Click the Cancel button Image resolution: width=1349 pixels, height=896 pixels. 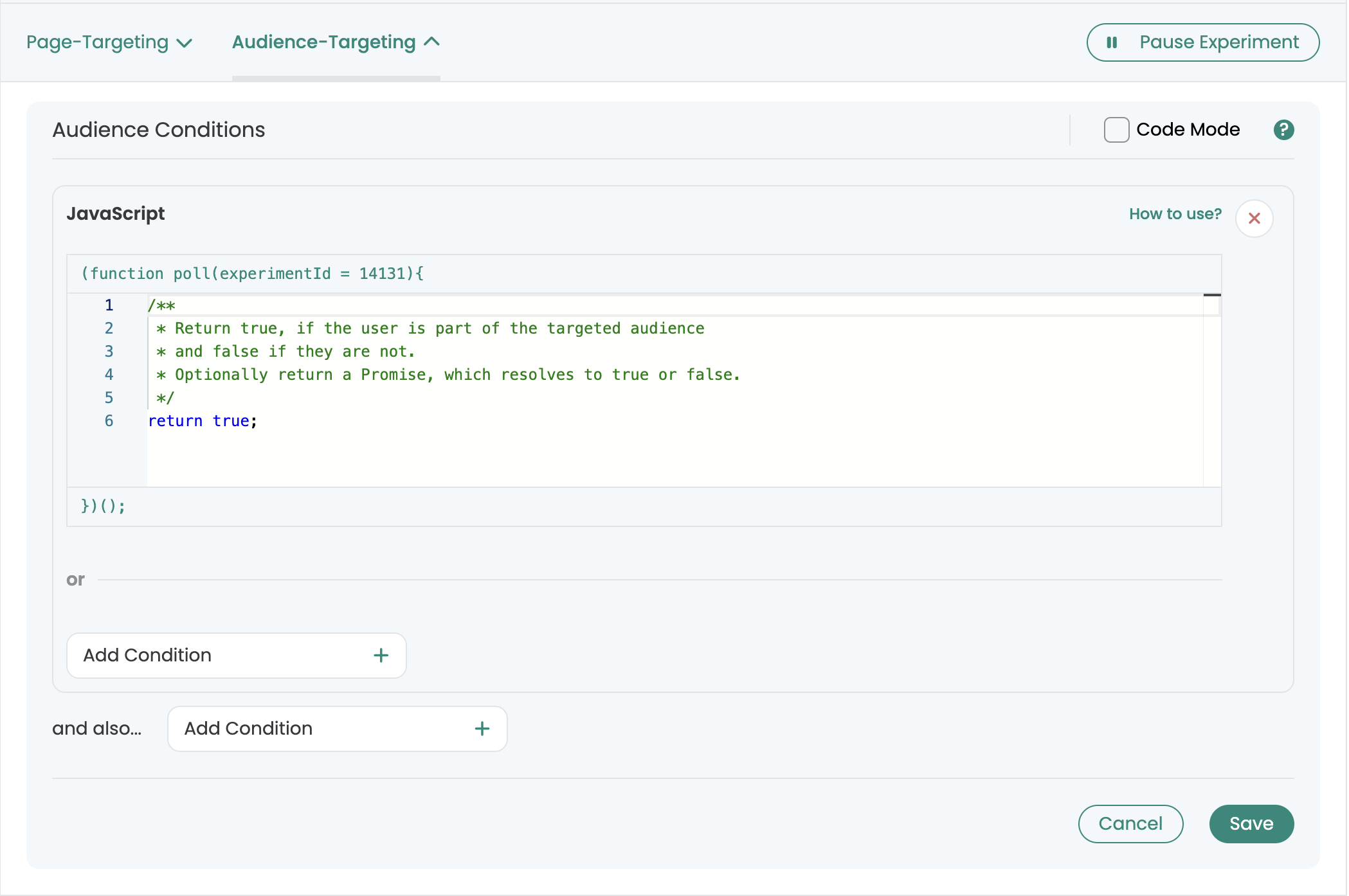pos(1130,824)
